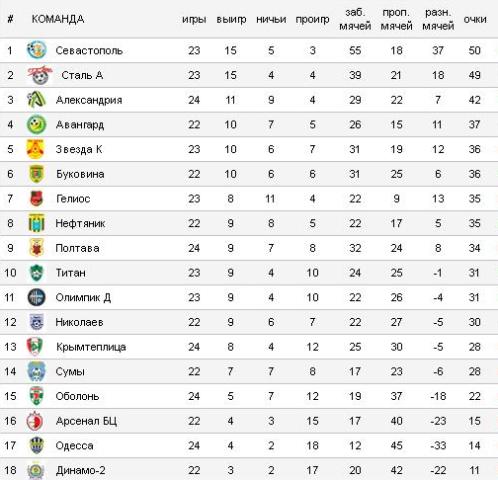Select the КОМАНДА column header
Viewport: 498px width, 480px height.
[58, 19]
